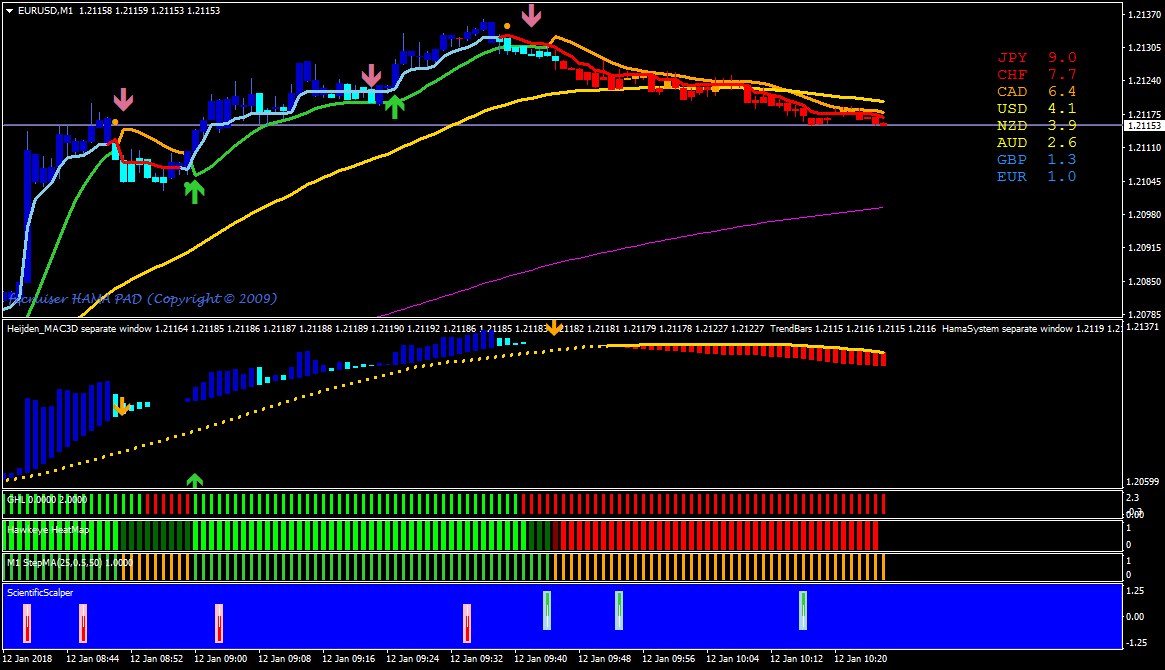
Task: Click the first red ScientificScalper signal bar
Action: (x=27, y=622)
